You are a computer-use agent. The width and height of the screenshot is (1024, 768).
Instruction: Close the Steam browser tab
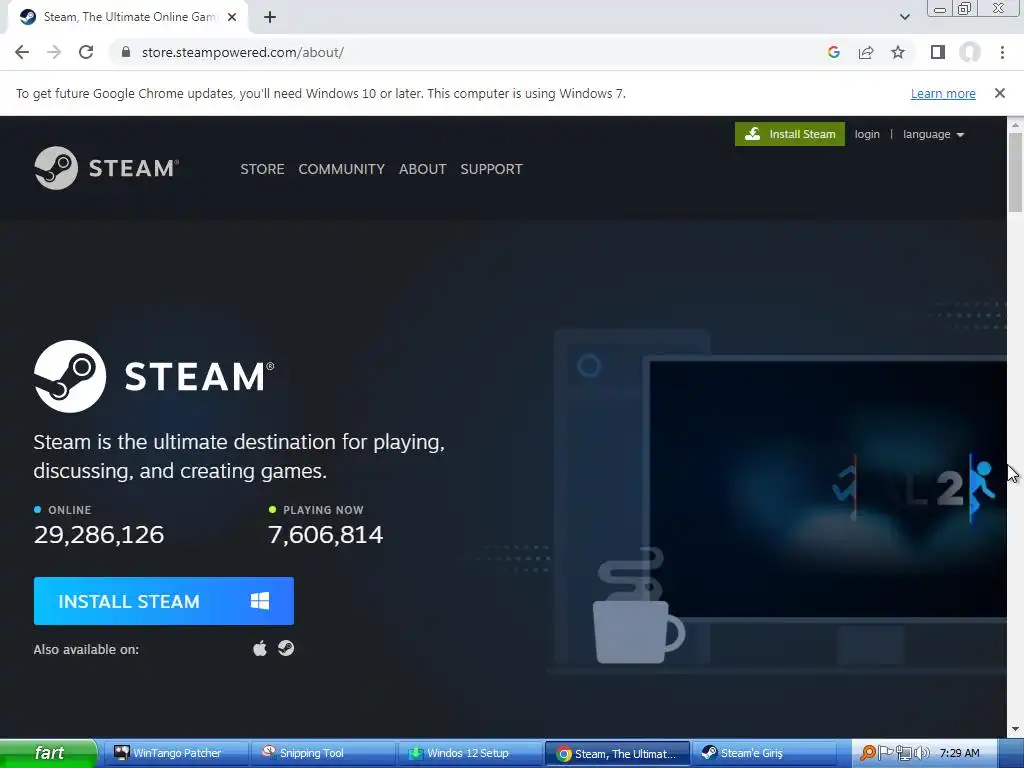point(232,18)
